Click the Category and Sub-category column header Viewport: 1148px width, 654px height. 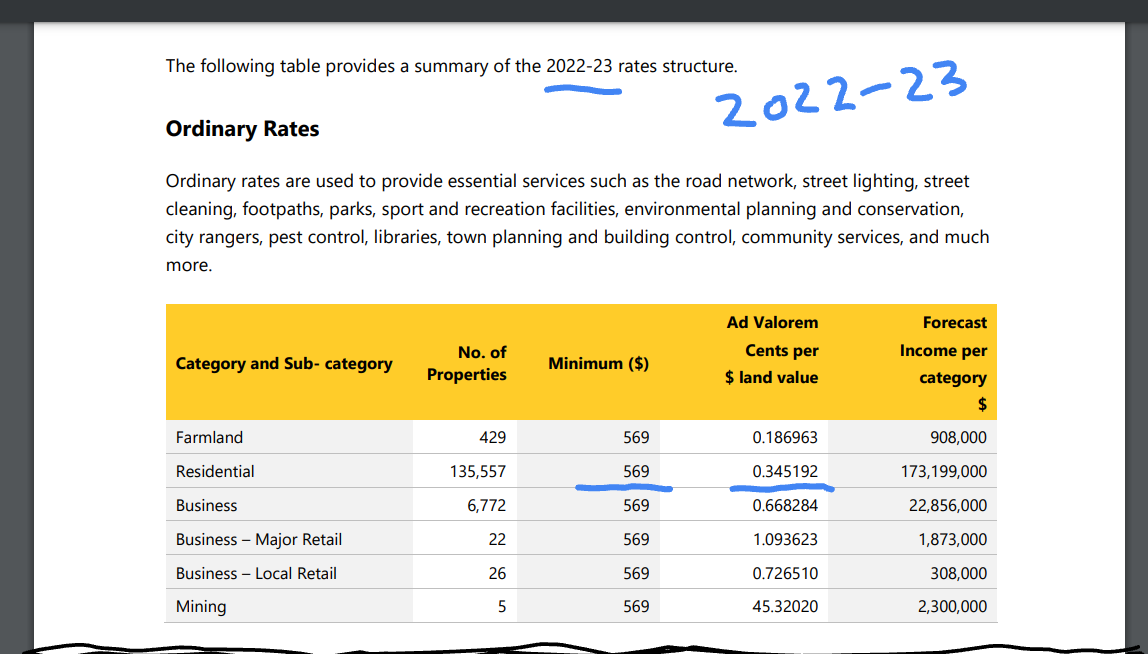(x=284, y=363)
